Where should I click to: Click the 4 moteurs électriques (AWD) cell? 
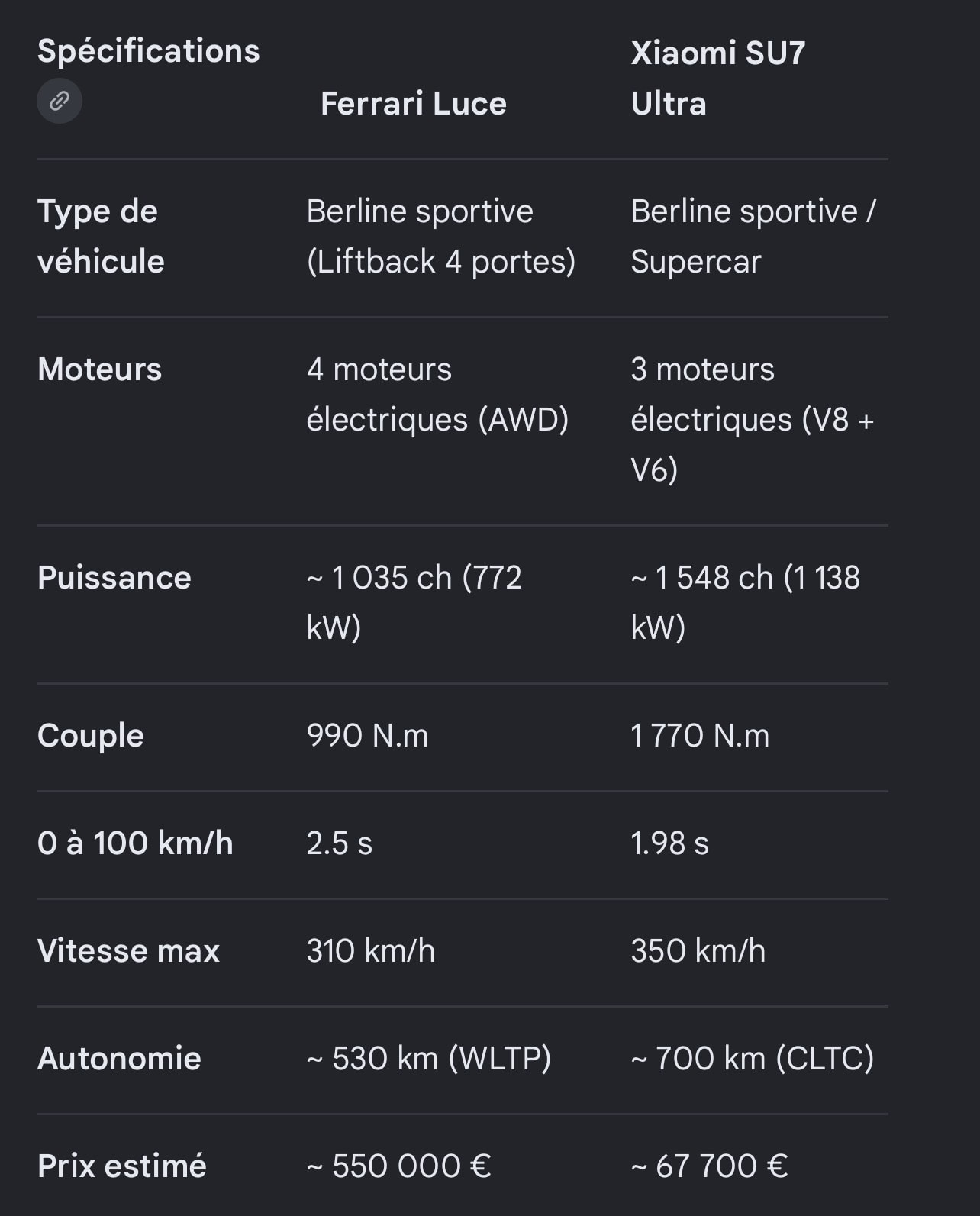(x=437, y=394)
